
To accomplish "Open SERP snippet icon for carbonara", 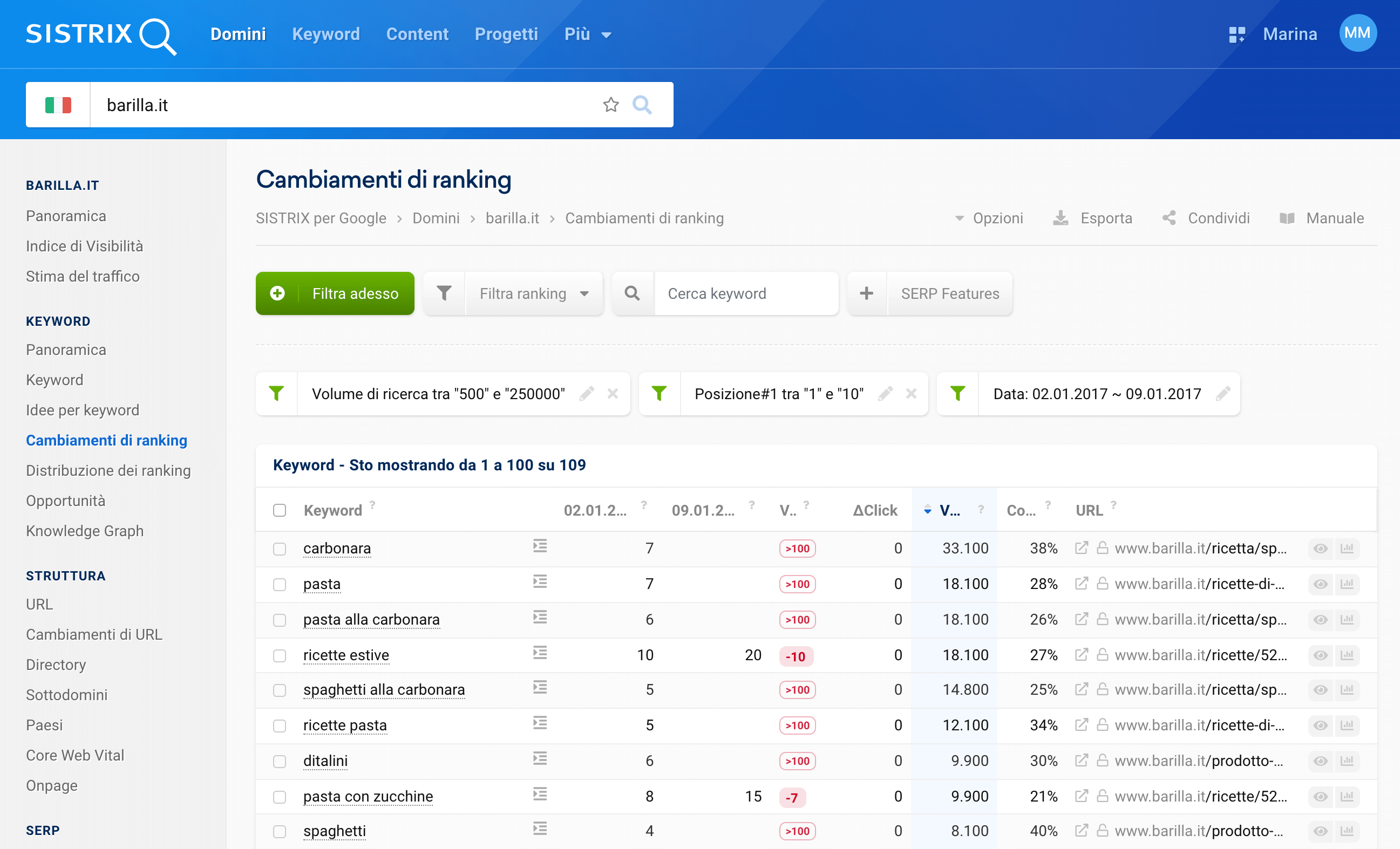I will [x=540, y=546].
